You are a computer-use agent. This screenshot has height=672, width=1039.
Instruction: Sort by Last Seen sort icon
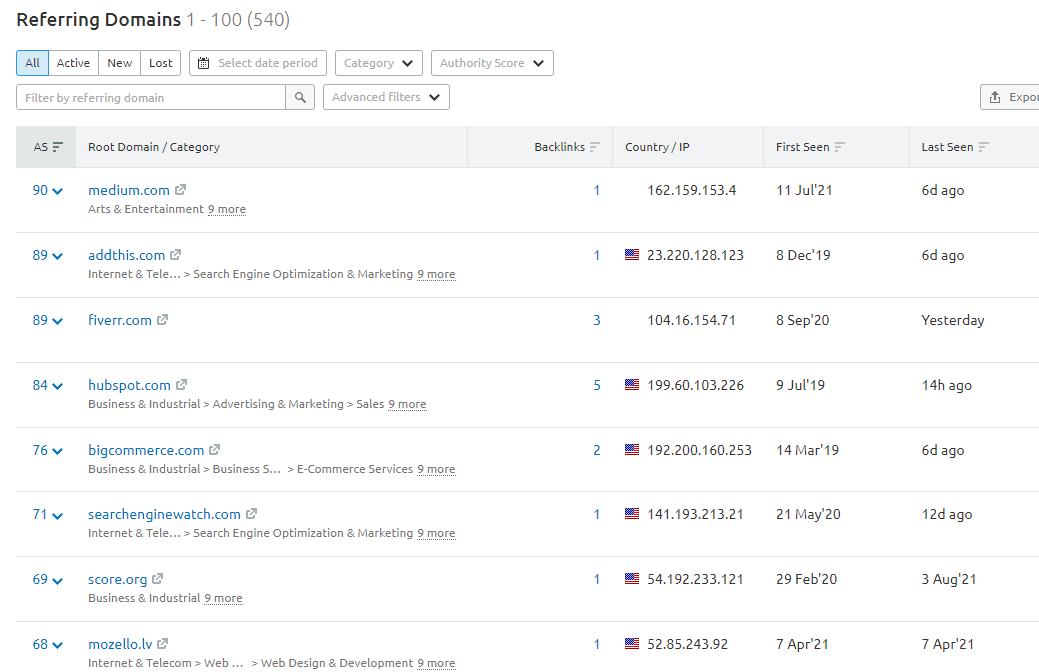983,146
